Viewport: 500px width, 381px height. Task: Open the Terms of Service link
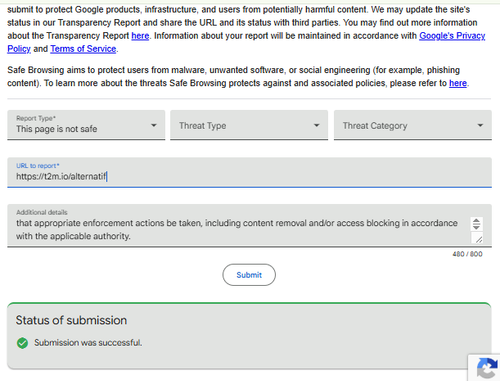click(x=83, y=49)
